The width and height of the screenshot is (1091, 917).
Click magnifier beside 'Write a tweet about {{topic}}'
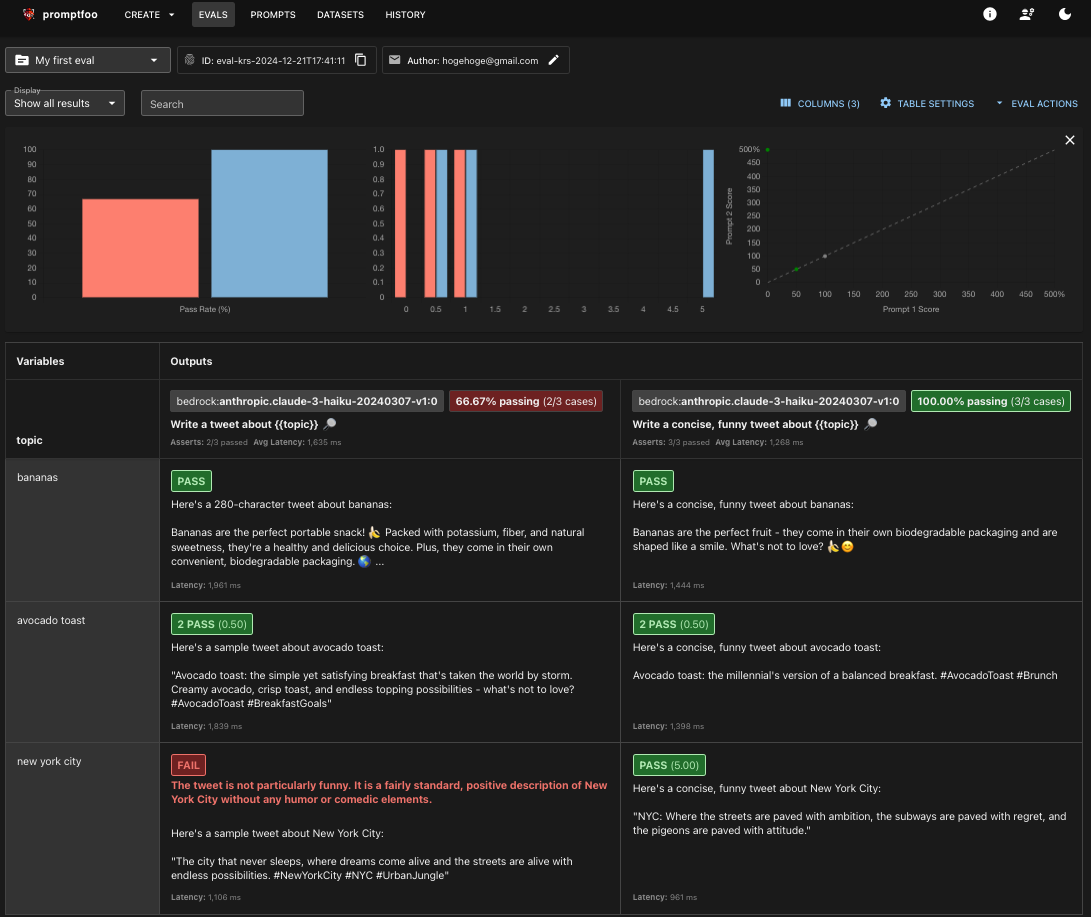[330, 424]
